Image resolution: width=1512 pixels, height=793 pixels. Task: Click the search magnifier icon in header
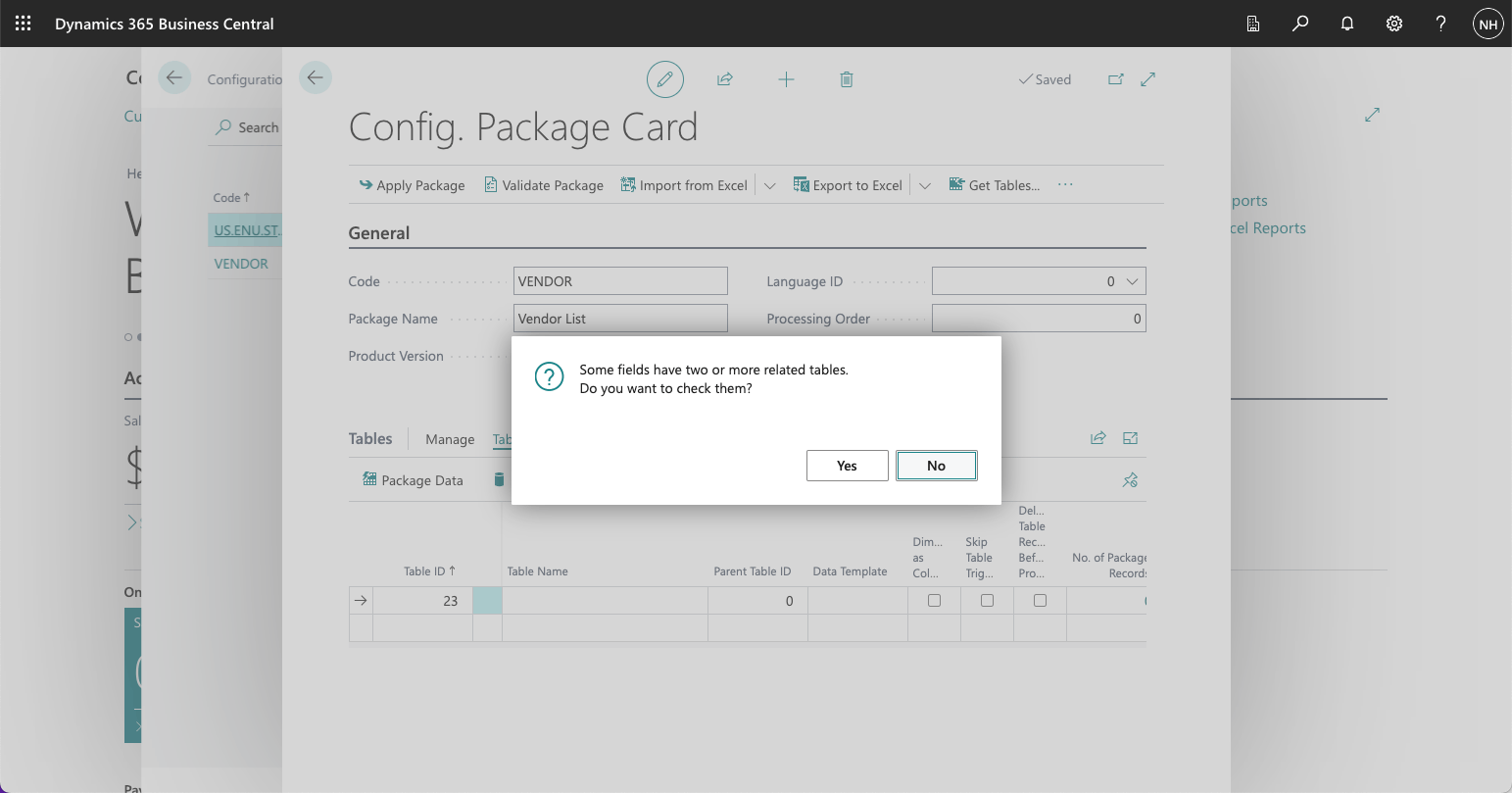point(1300,24)
